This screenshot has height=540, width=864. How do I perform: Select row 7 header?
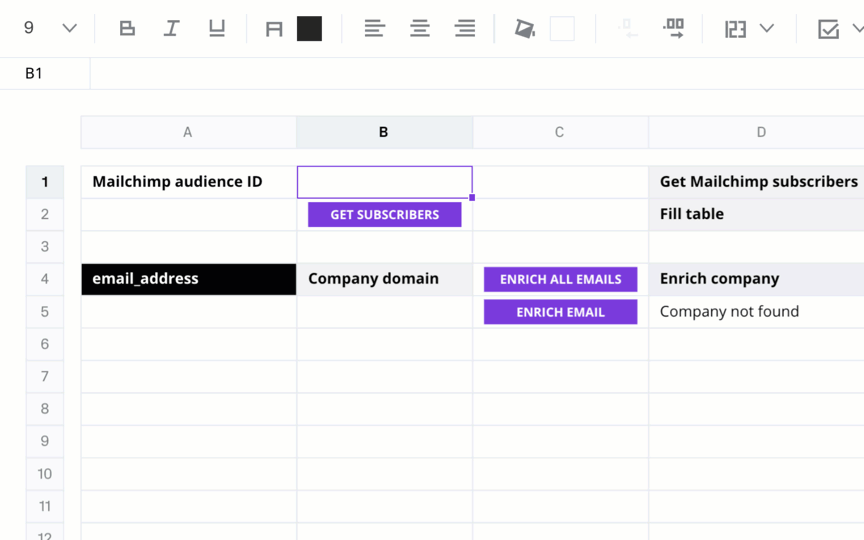click(x=45, y=376)
